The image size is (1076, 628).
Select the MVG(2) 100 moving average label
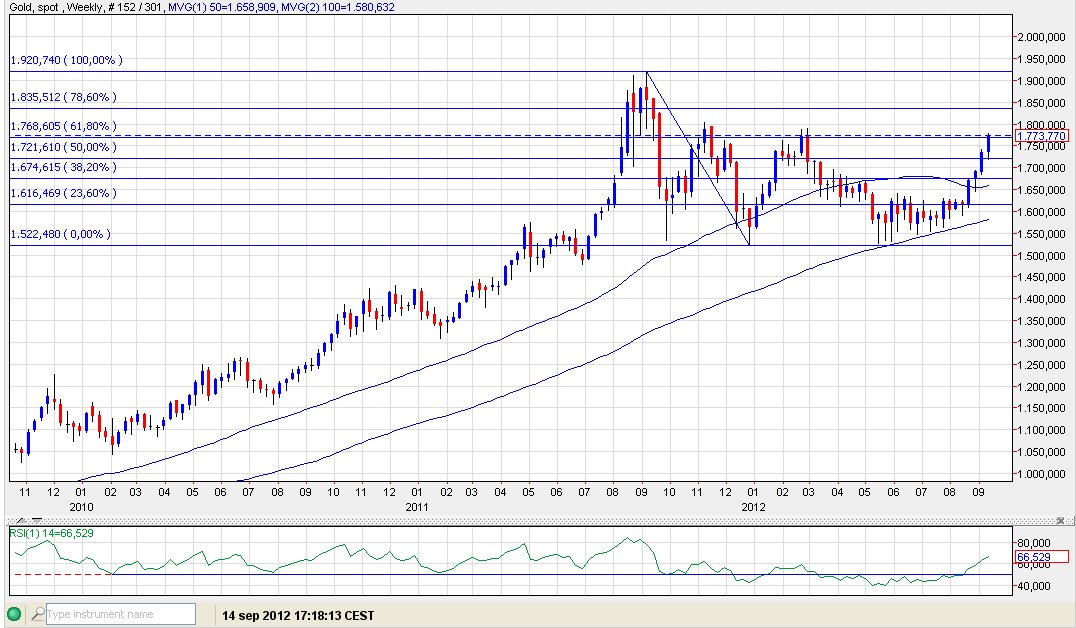tap(338, 7)
